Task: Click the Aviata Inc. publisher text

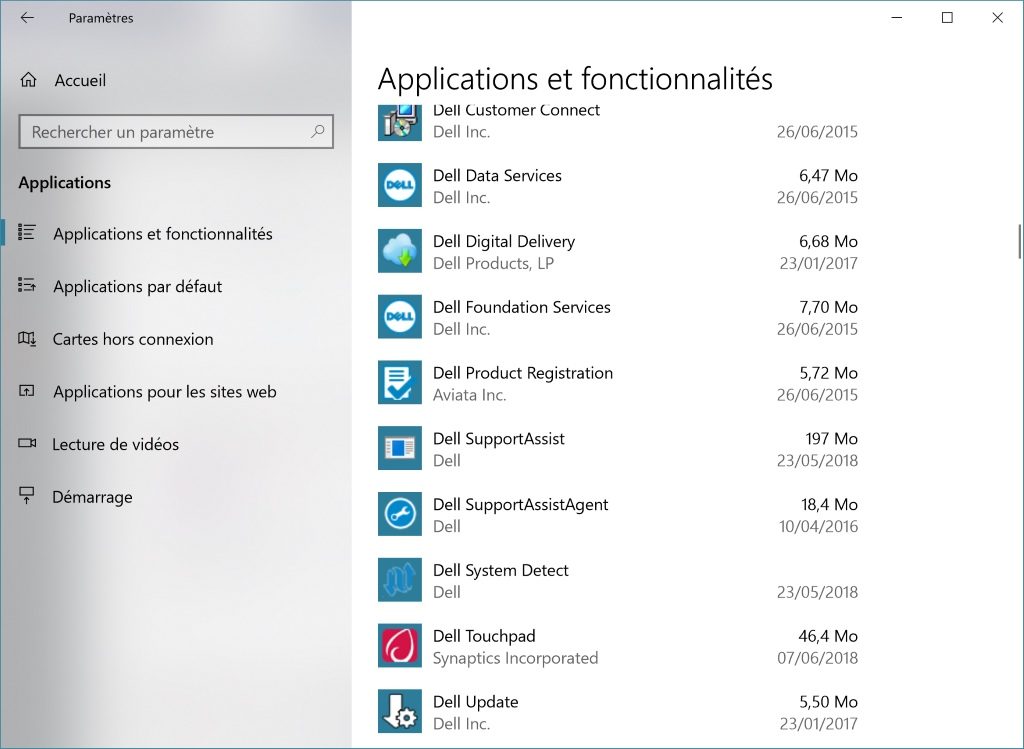Action: pyautogui.click(x=470, y=394)
